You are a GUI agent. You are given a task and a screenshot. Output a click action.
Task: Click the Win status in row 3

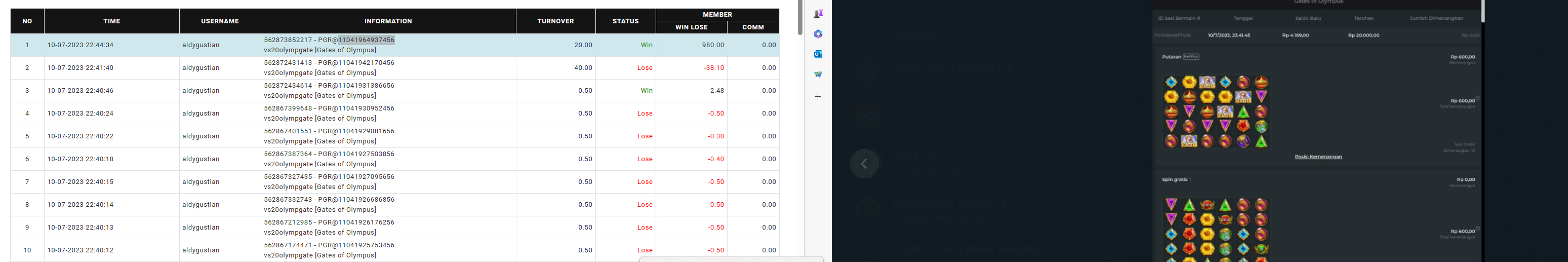pyautogui.click(x=647, y=91)
